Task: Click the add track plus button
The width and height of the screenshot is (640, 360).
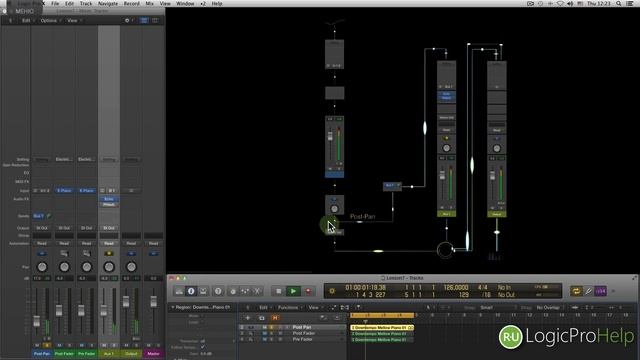Action: pyautogui.click(x=248, y=318)
